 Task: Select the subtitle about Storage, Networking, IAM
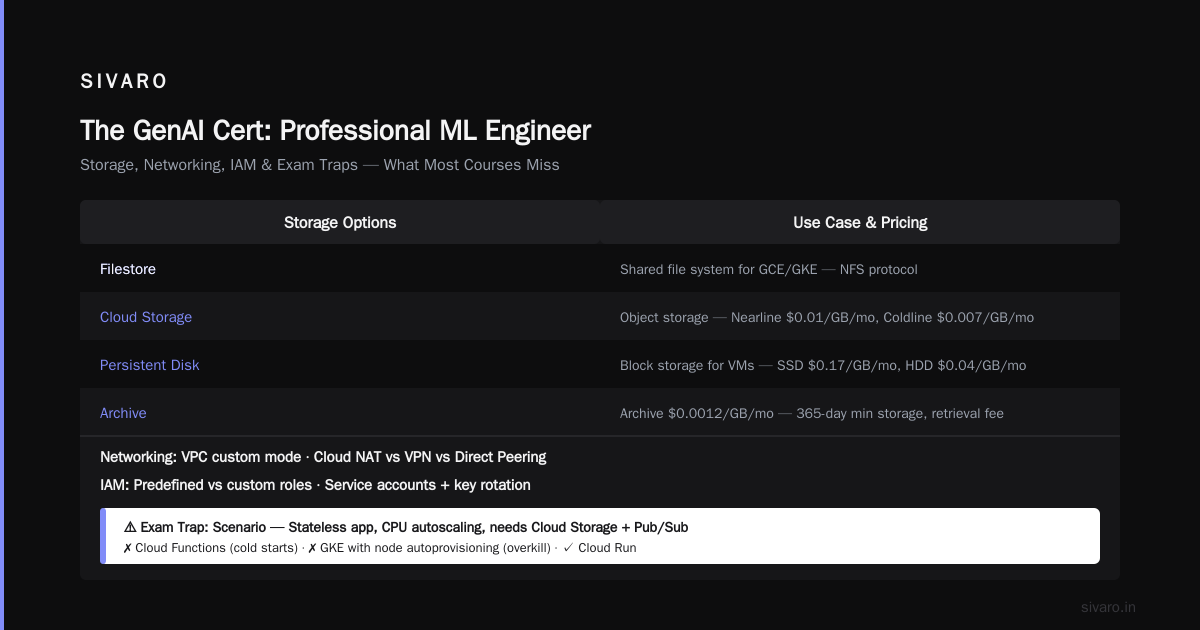click(x=320, y=165)
